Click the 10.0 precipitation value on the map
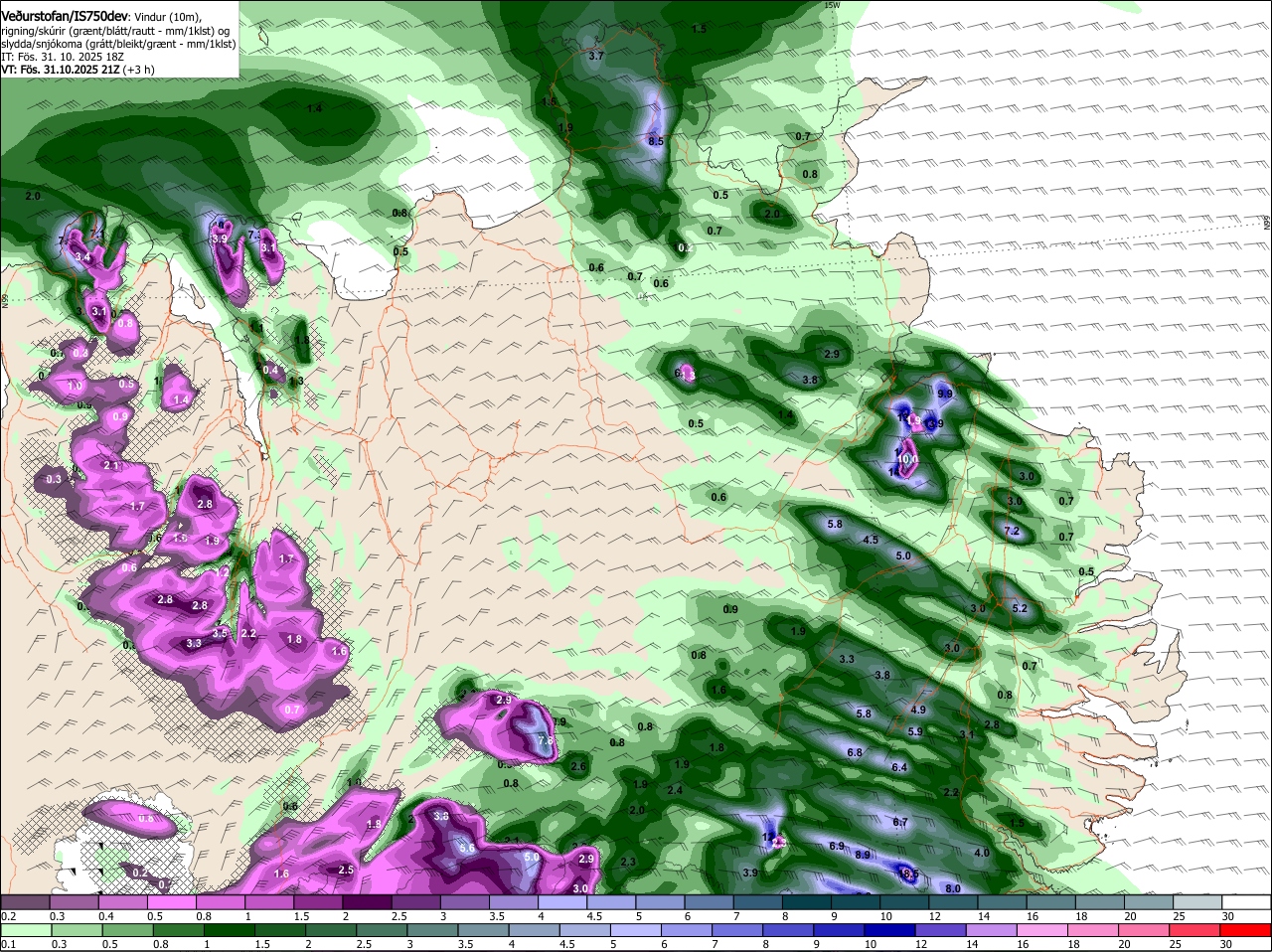Image resolution: width=1272 pixels, height=952 pixels. click(x=907, y=459)
